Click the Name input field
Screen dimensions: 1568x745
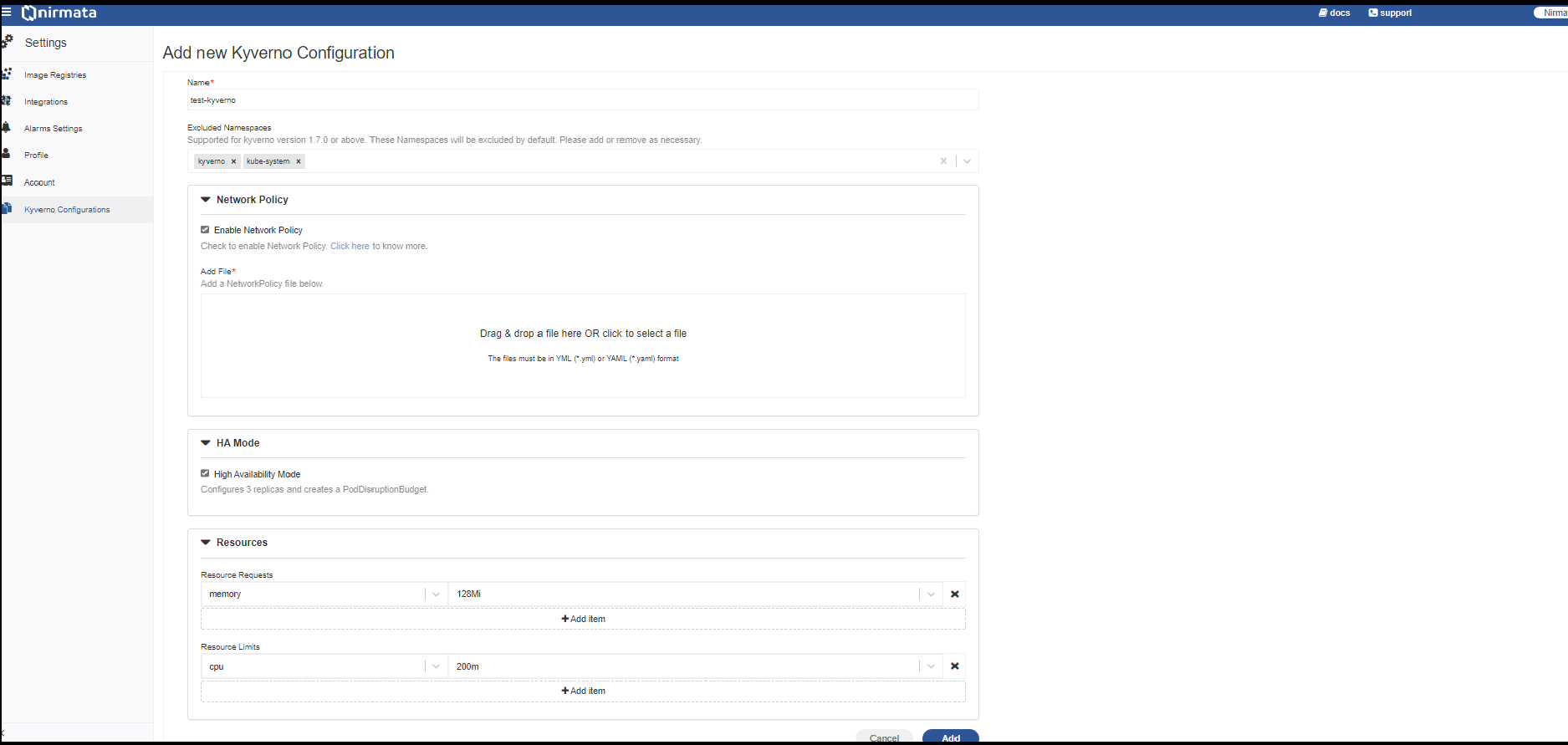(x=583, y=100)
